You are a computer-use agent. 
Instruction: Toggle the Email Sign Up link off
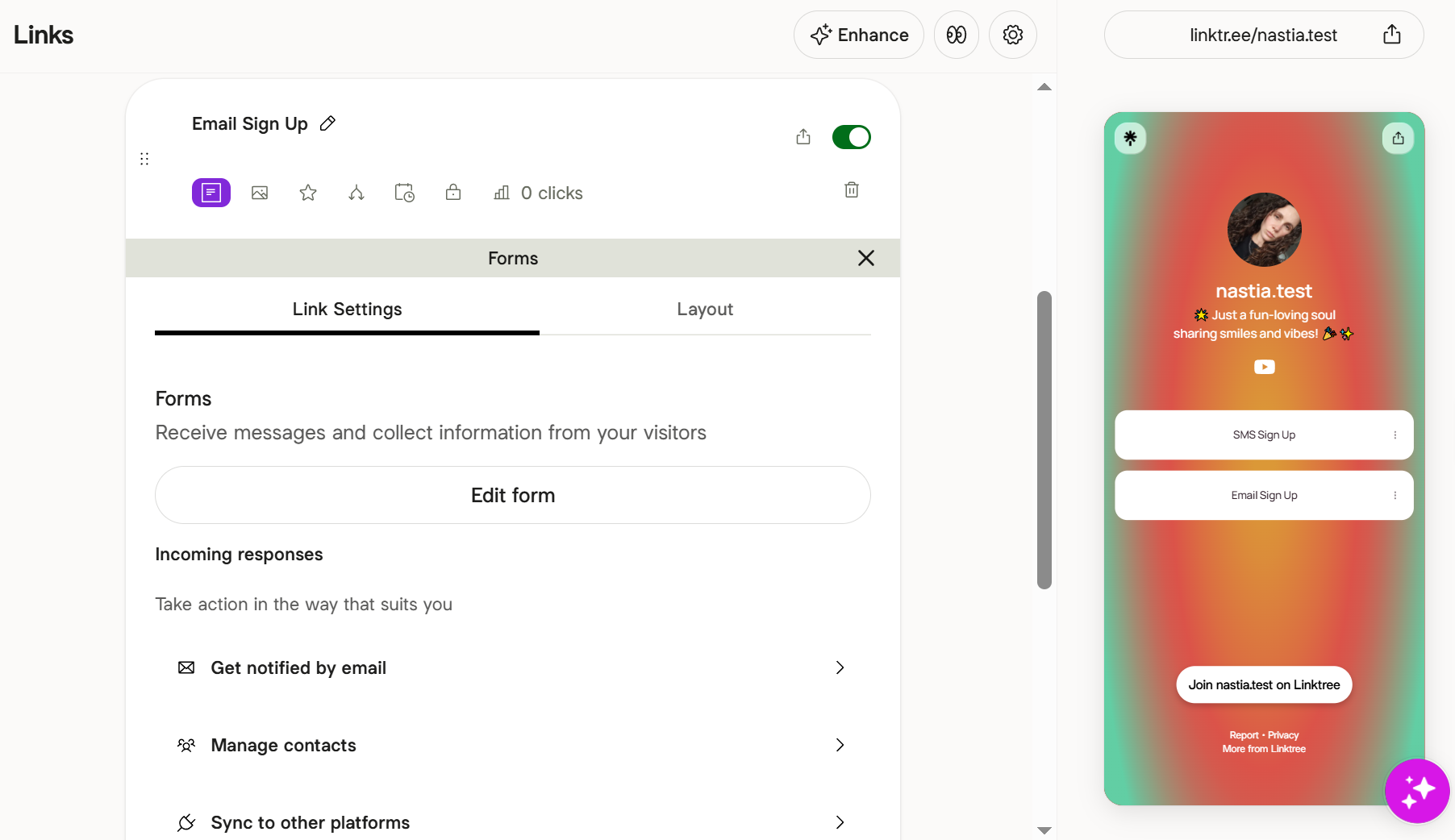[852, 137]
